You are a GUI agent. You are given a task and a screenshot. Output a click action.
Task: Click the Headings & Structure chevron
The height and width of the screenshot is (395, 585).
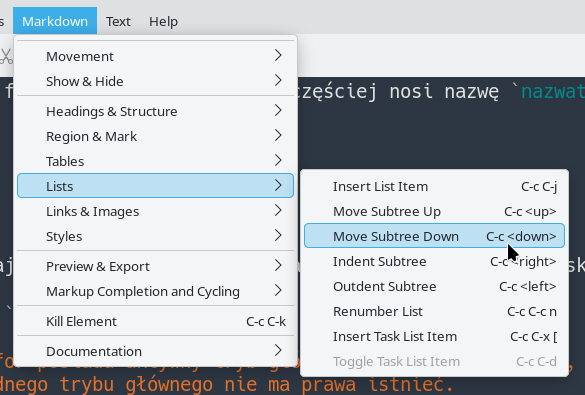(x=278, y=110)
